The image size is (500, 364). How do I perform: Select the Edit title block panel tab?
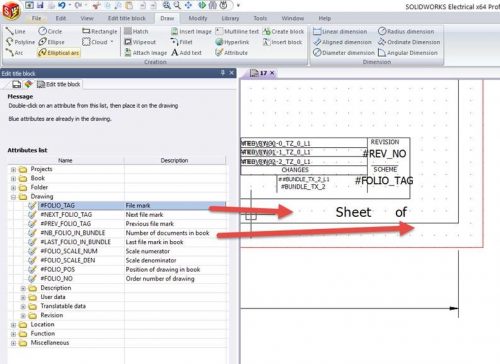pyautogui.click(x=59, y=84)
